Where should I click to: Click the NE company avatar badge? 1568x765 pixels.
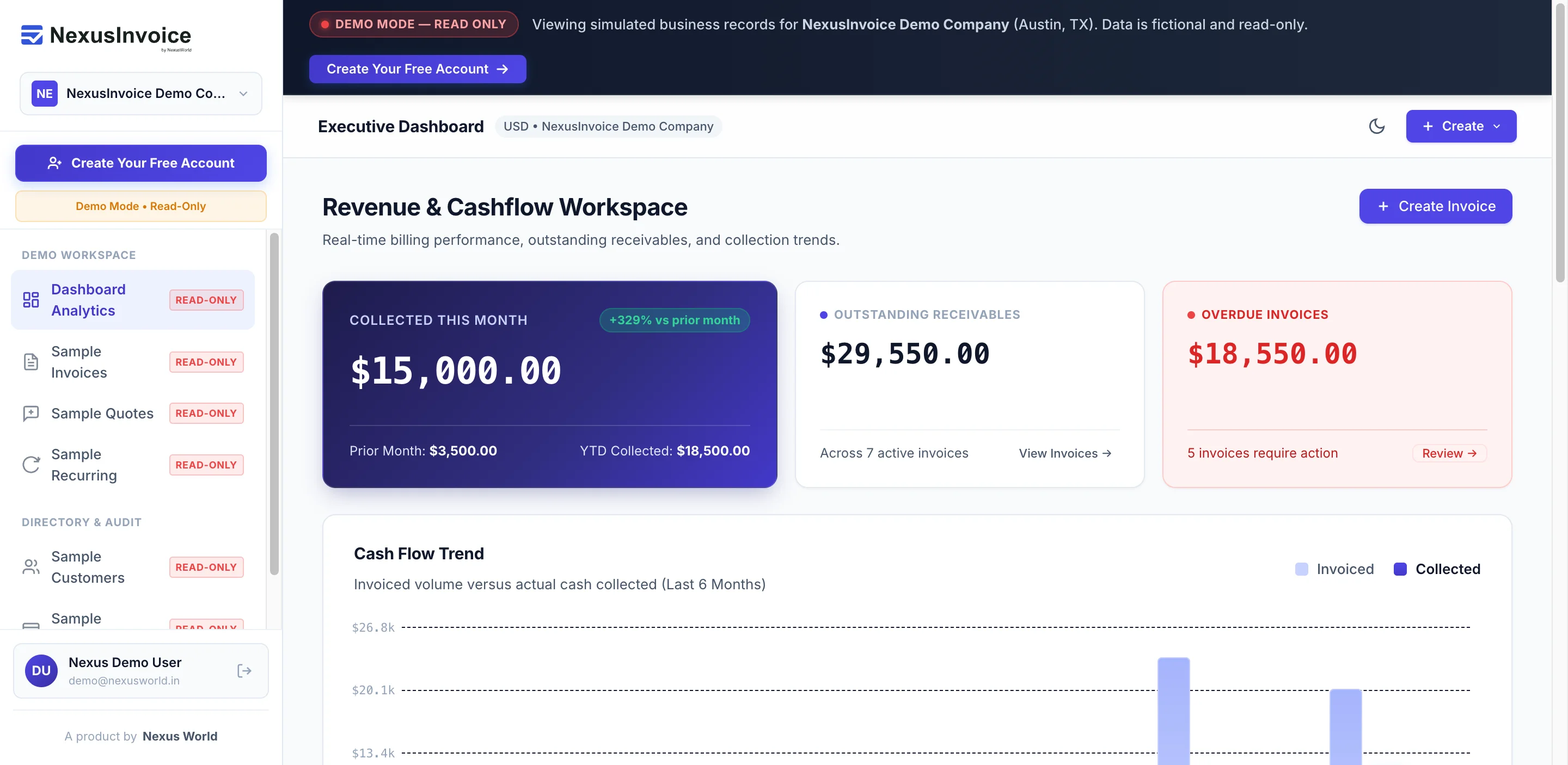click(x=45, y=94)
